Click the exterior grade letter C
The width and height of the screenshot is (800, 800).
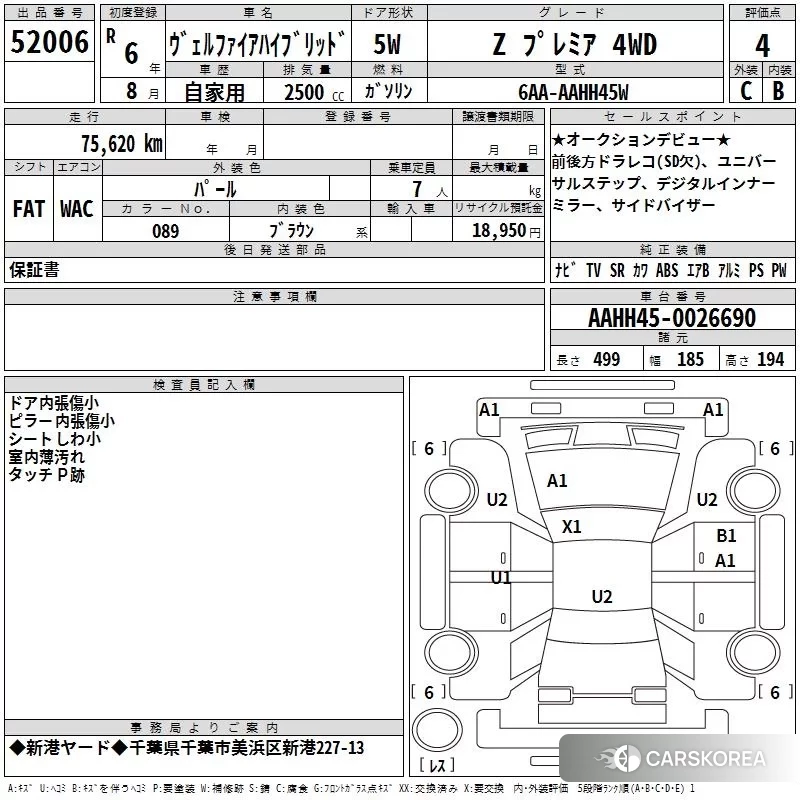(745, 91)
